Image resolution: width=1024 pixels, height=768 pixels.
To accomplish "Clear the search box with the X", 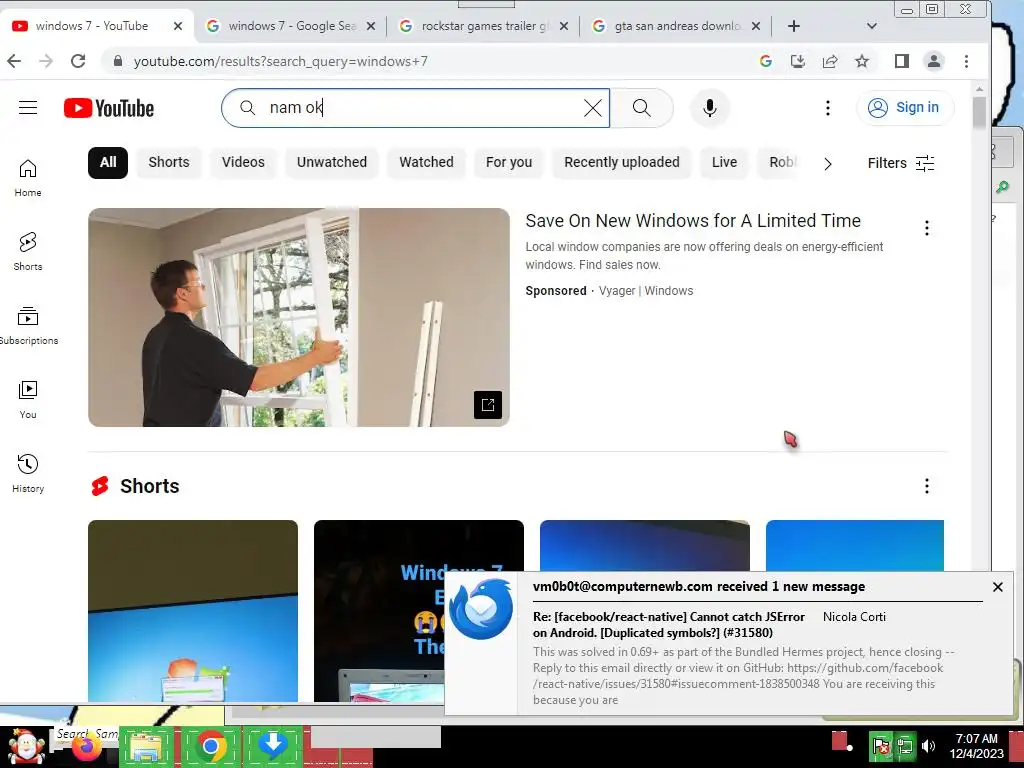I will tap(592, 108).
